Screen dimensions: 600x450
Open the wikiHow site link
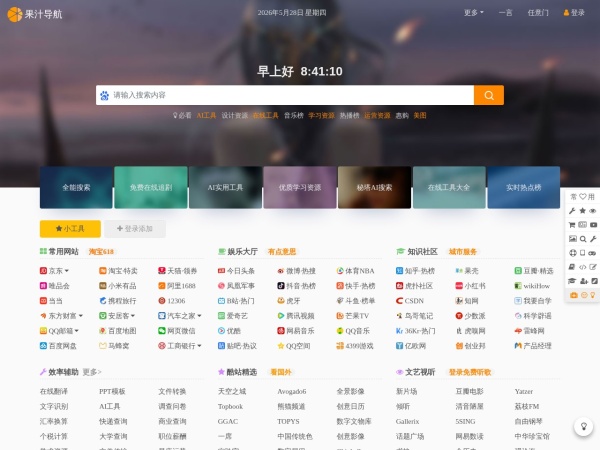[532, 286]
